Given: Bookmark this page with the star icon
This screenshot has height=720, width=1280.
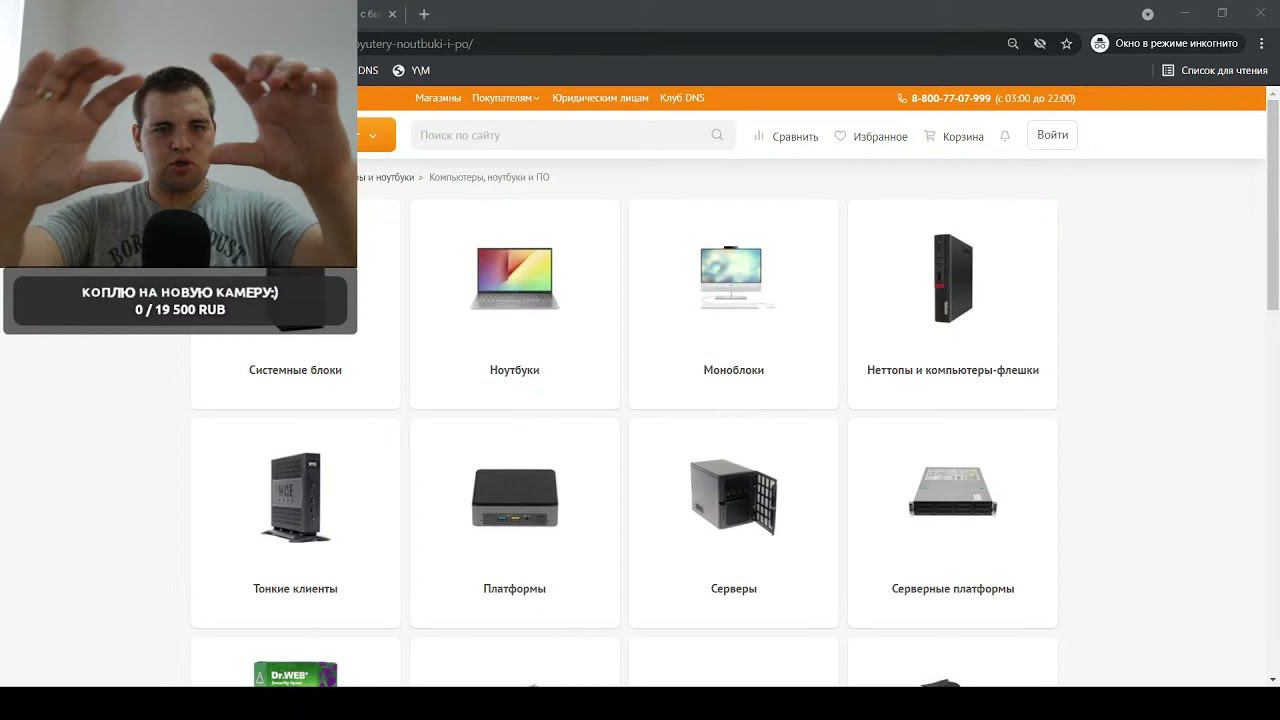Looking at the screenshot, I should 1067,44.
